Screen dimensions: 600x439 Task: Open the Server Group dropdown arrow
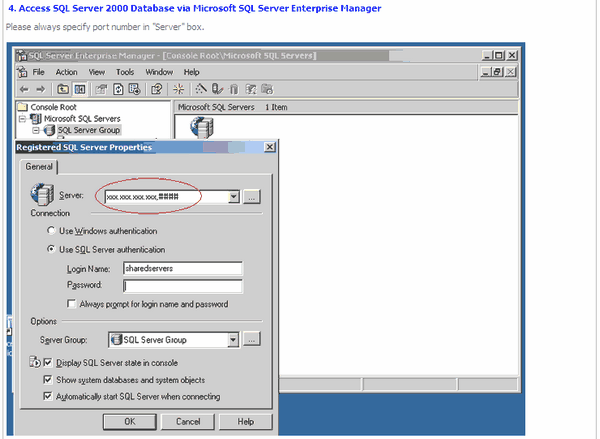pyautogui.click(x=233, y=339)
